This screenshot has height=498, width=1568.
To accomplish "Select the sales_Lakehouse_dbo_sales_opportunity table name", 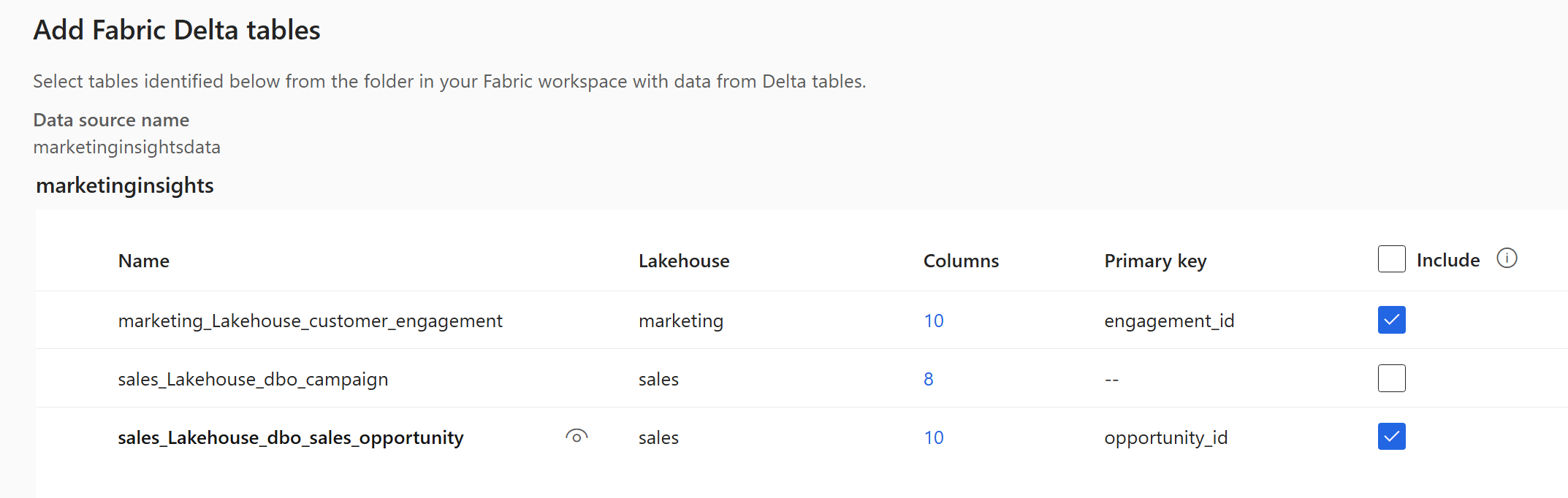I will pyautogui.click(x=291, y=437).
